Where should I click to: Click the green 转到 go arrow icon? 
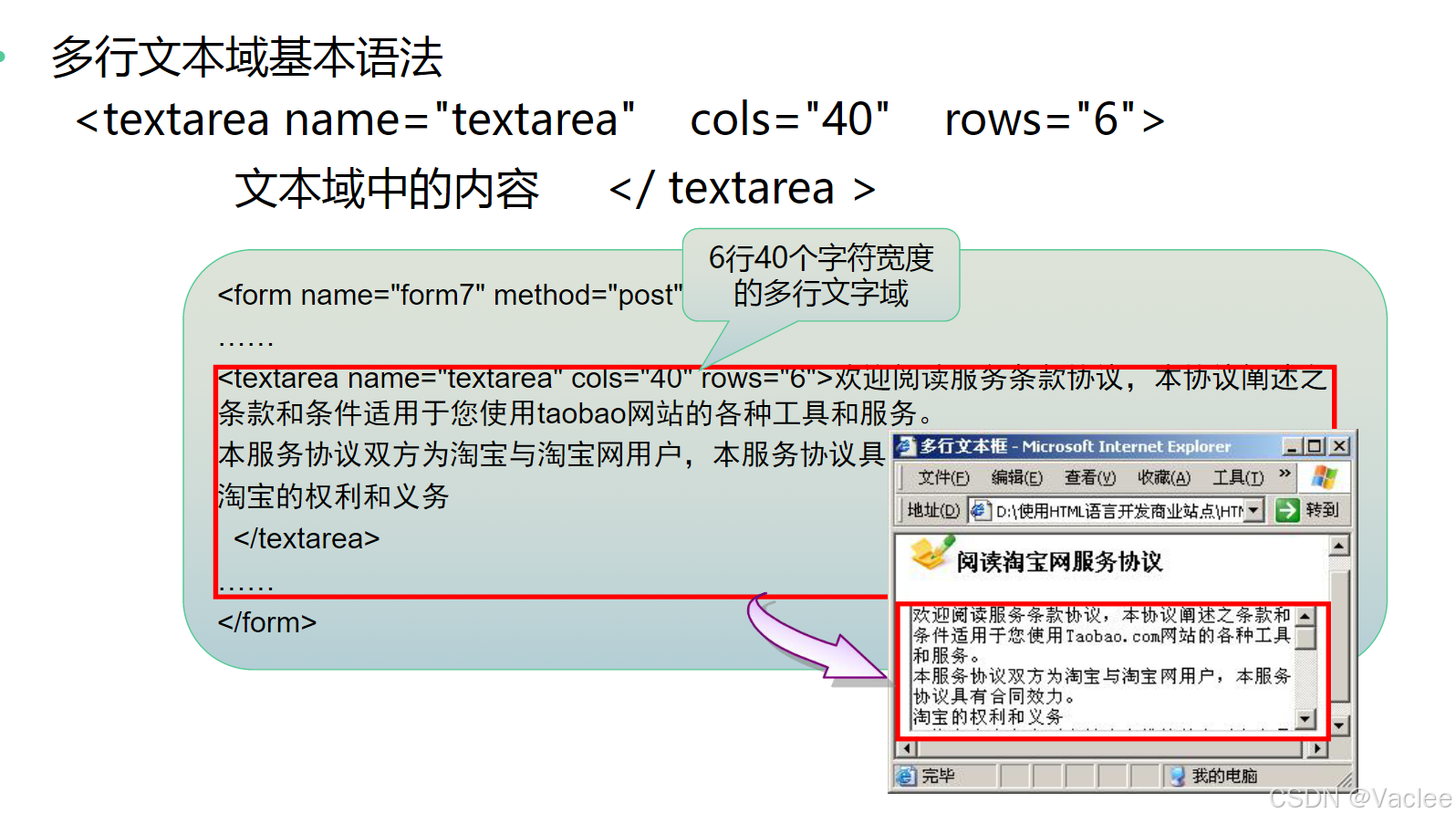pyautogui.click(x=1287, y=510)
